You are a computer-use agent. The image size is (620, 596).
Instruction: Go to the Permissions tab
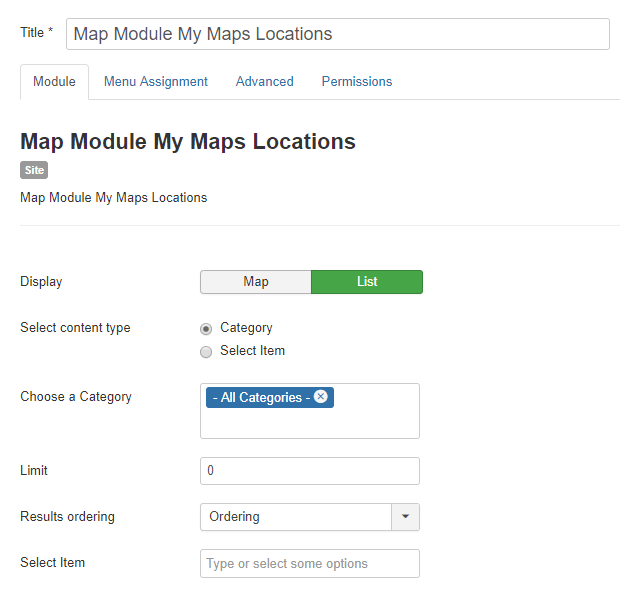357,82
